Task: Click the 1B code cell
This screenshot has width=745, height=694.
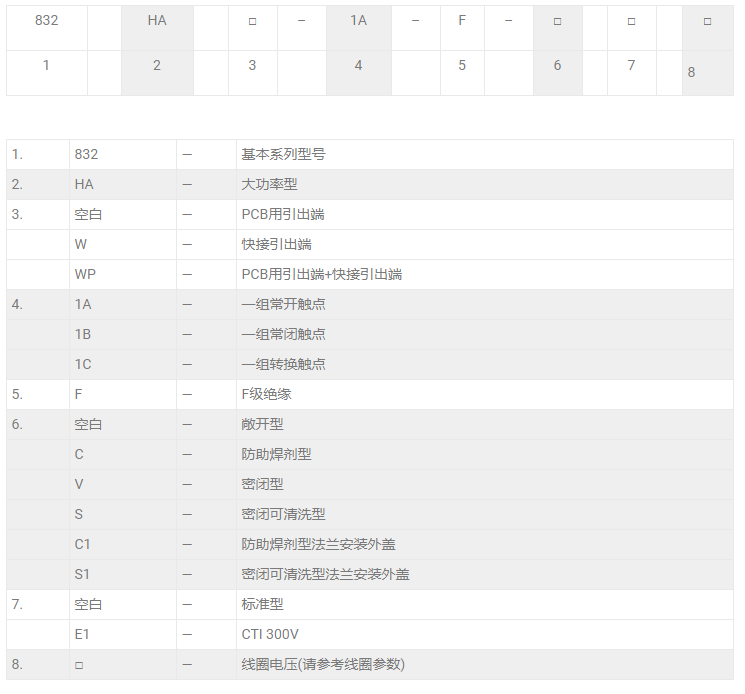Action: (83, 334)
